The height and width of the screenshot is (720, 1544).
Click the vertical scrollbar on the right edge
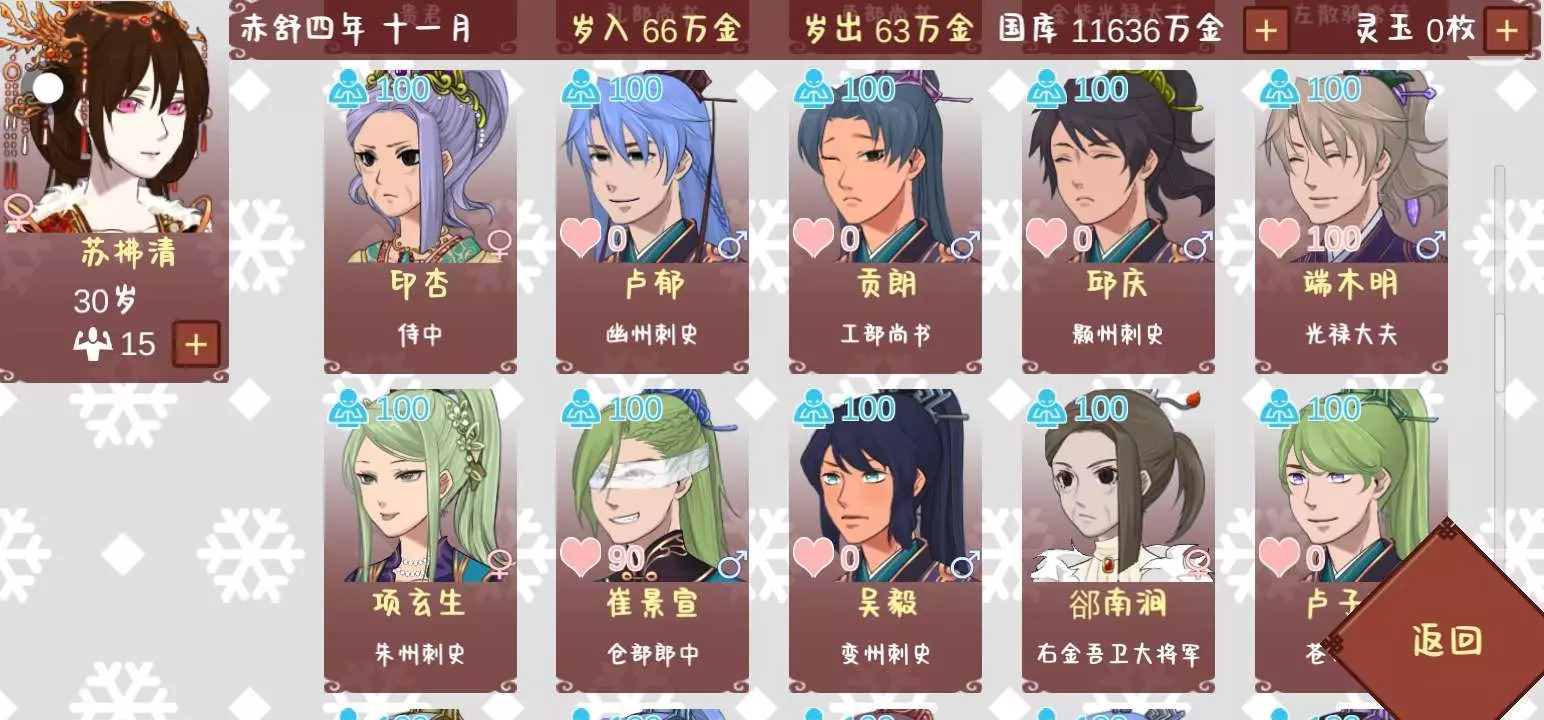click(x=1499, y=280)
